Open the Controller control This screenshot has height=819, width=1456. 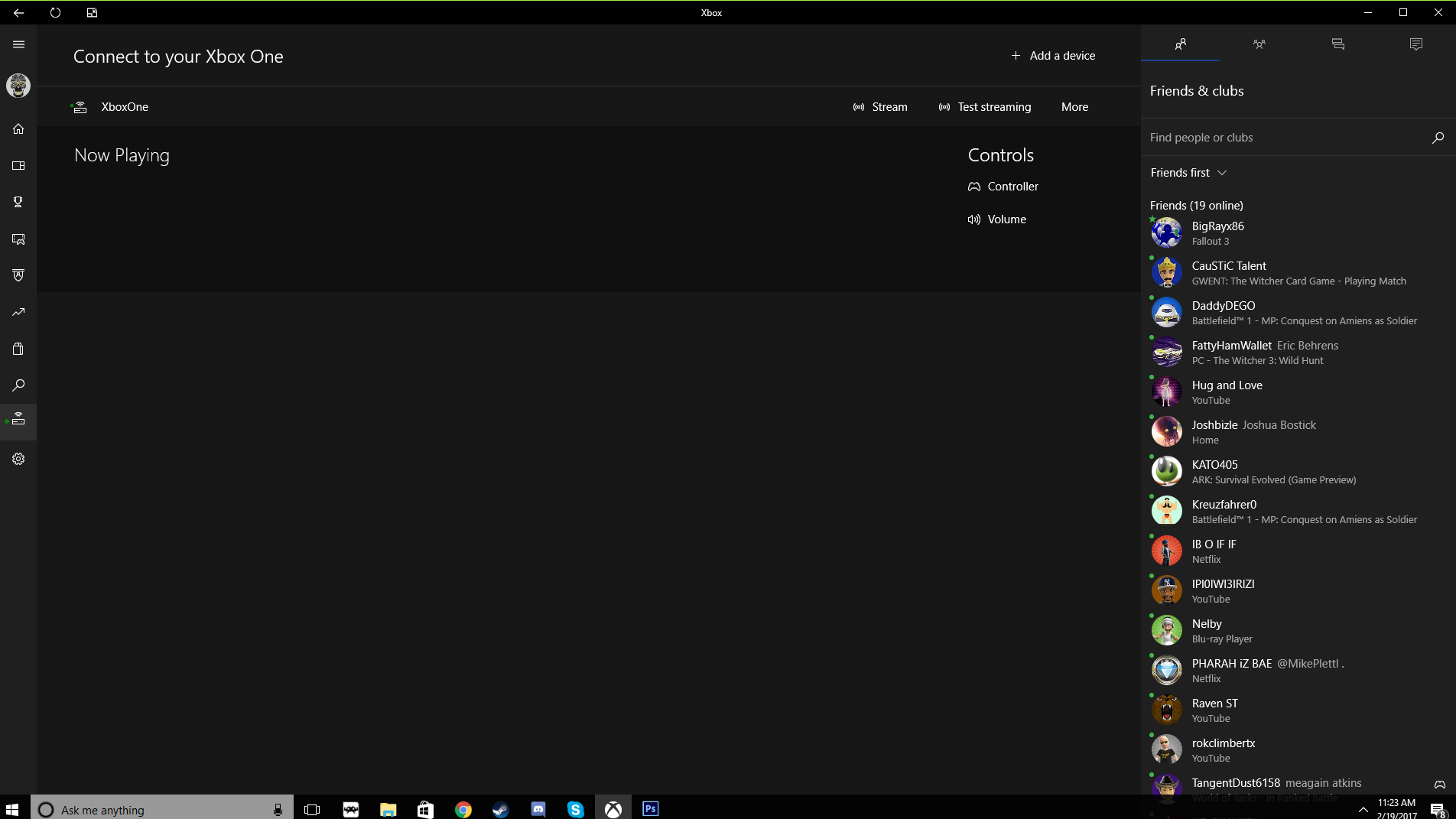(x=1003, y=187)
